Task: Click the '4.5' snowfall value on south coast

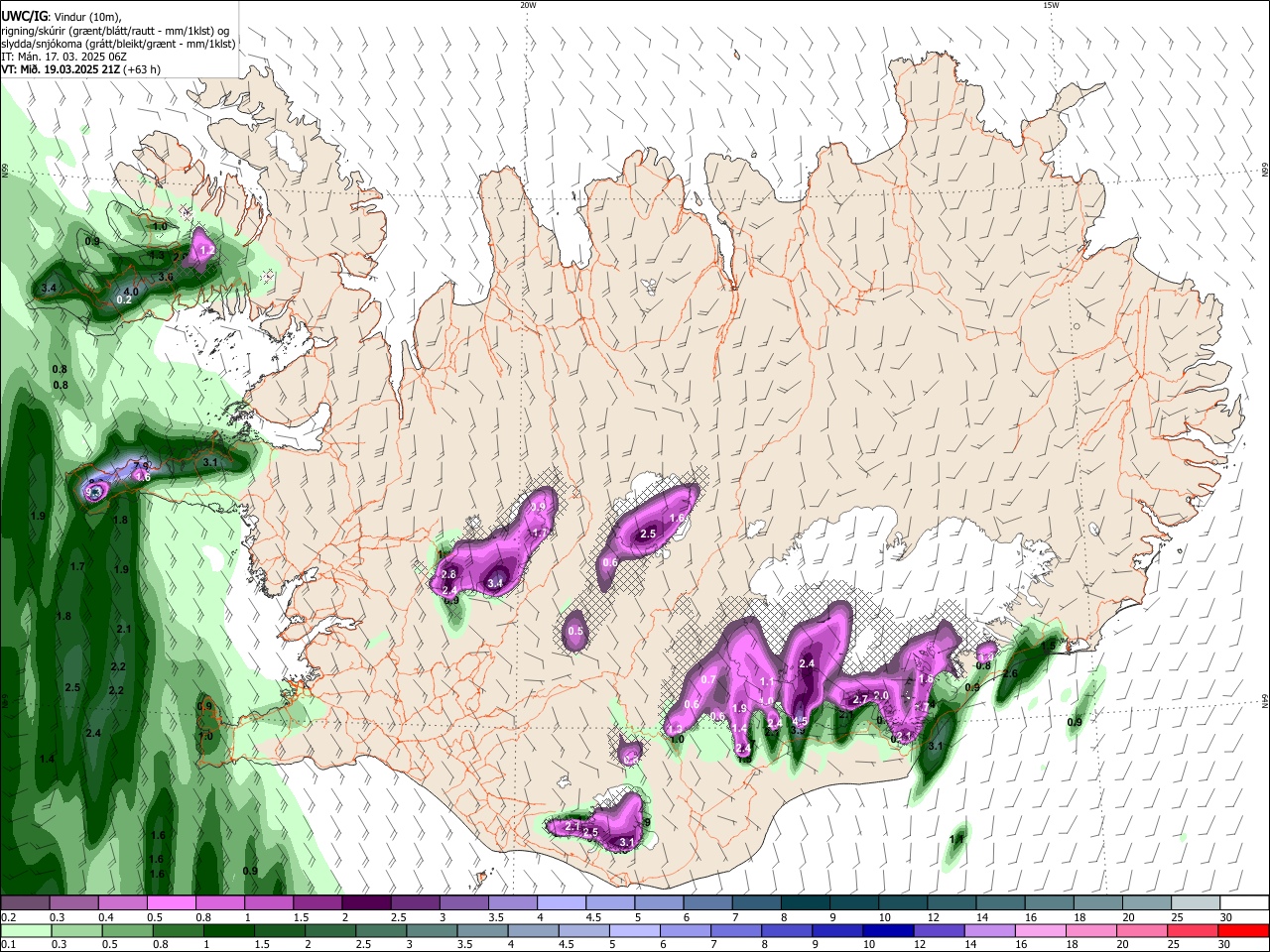Action: [800, 722]
